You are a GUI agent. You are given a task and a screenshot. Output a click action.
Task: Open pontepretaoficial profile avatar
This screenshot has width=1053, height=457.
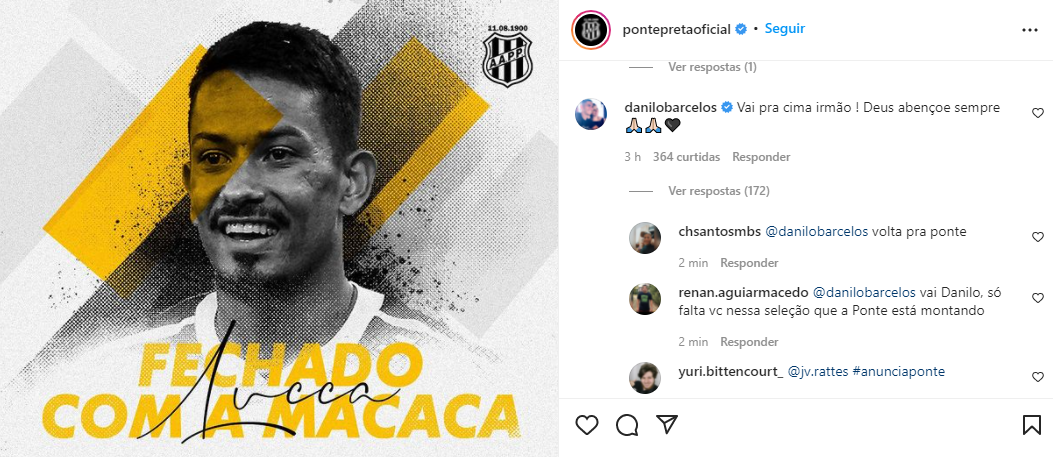591,30
